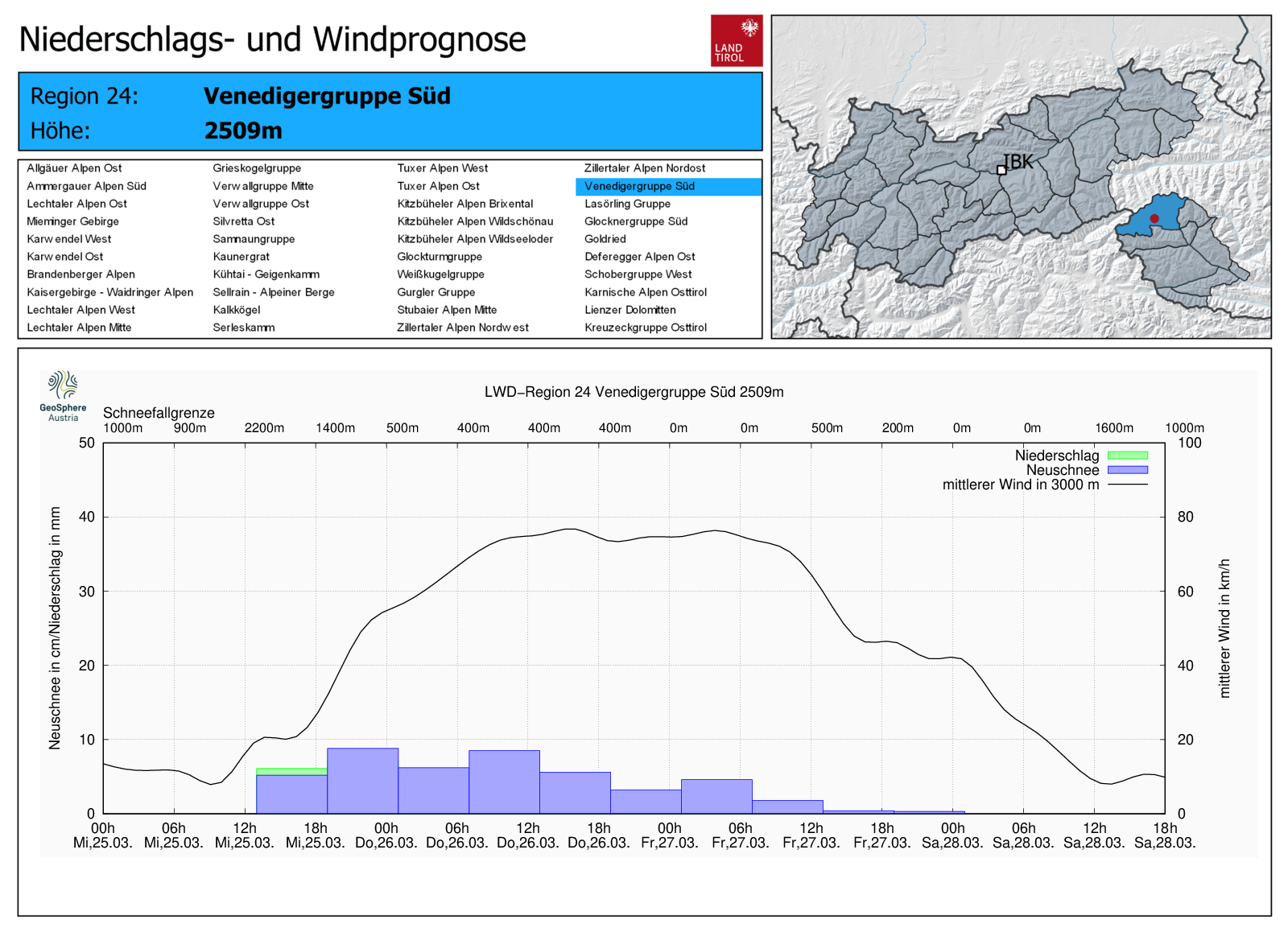This screenshot has width=1288, height=928.
Task: Click the 00h Do,26.03. axis label
Action: (386, 835)
